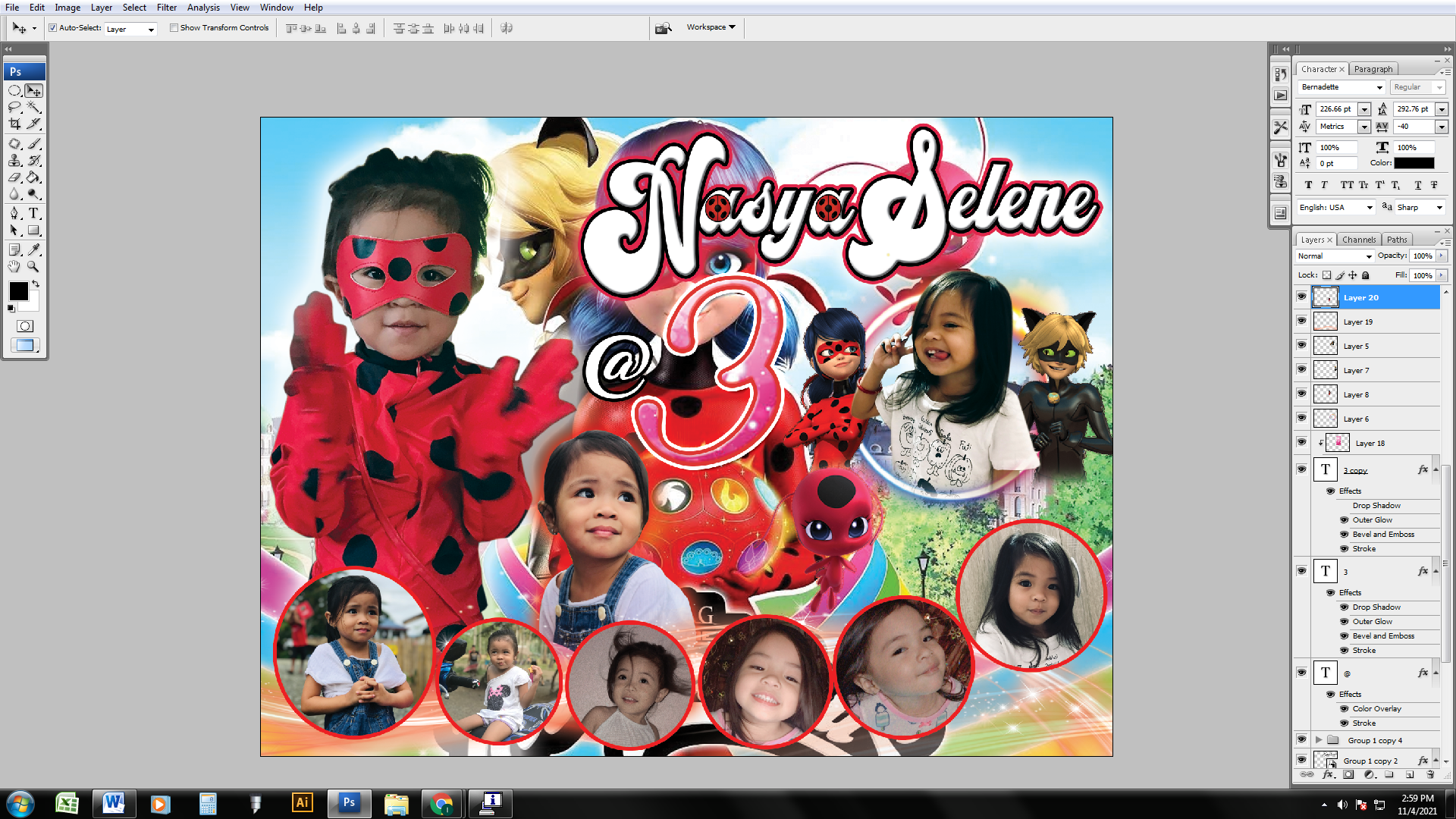Switch to the Channels tab
Viewport: 1456px width, 819px height.
point(1359,240)
